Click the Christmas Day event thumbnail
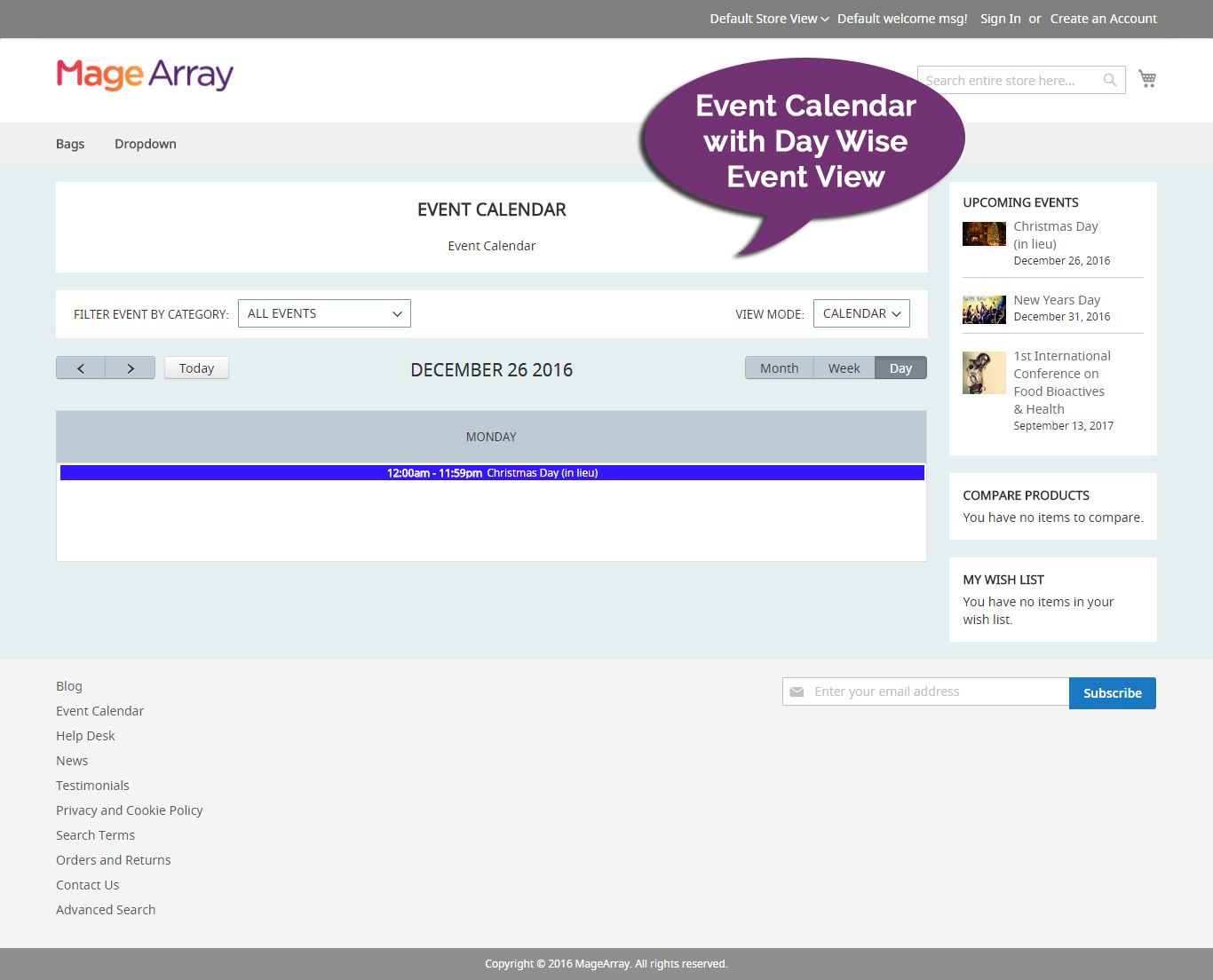 [983, 233]
